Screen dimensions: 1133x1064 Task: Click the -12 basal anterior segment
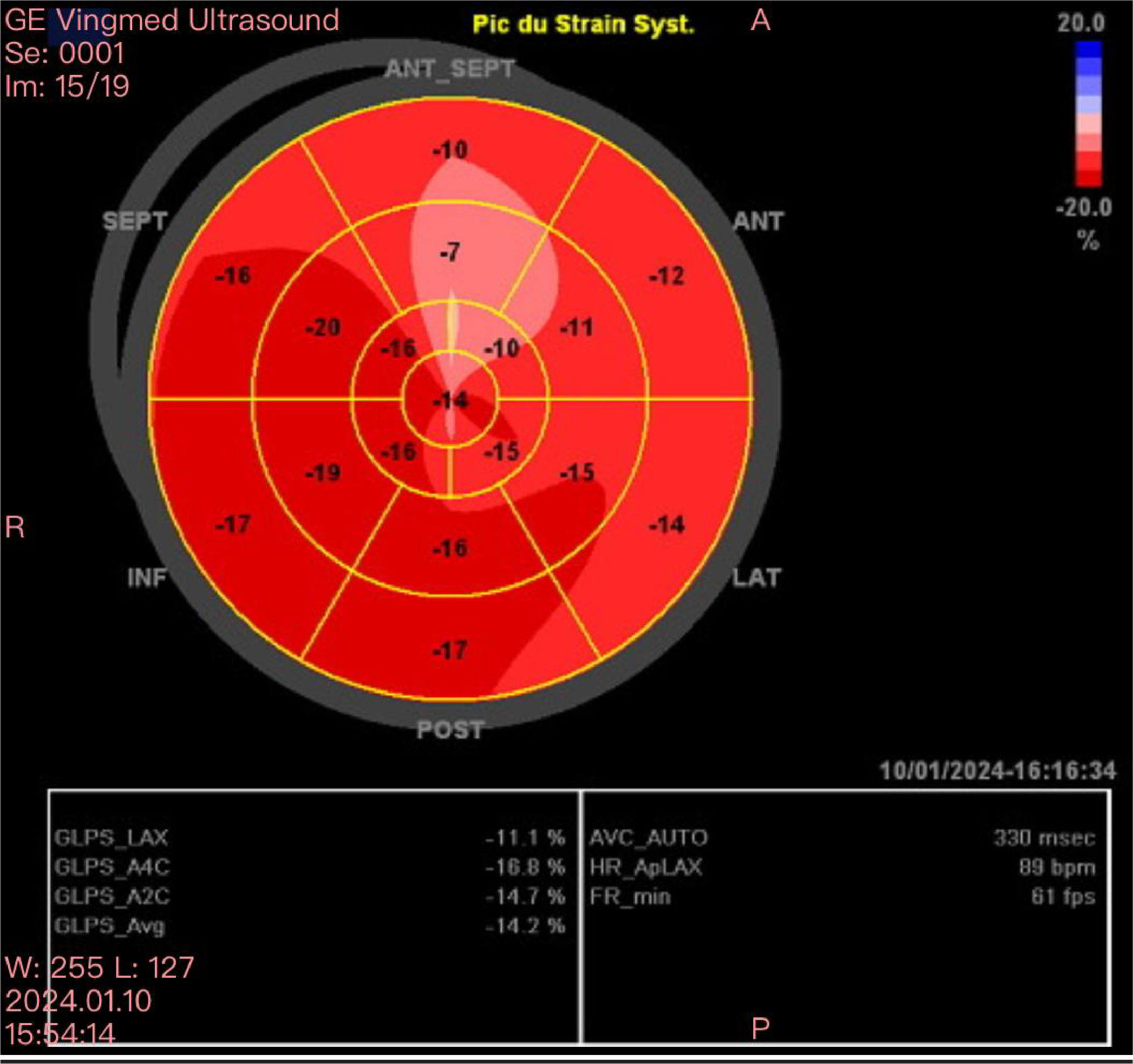tap(666, 277)
